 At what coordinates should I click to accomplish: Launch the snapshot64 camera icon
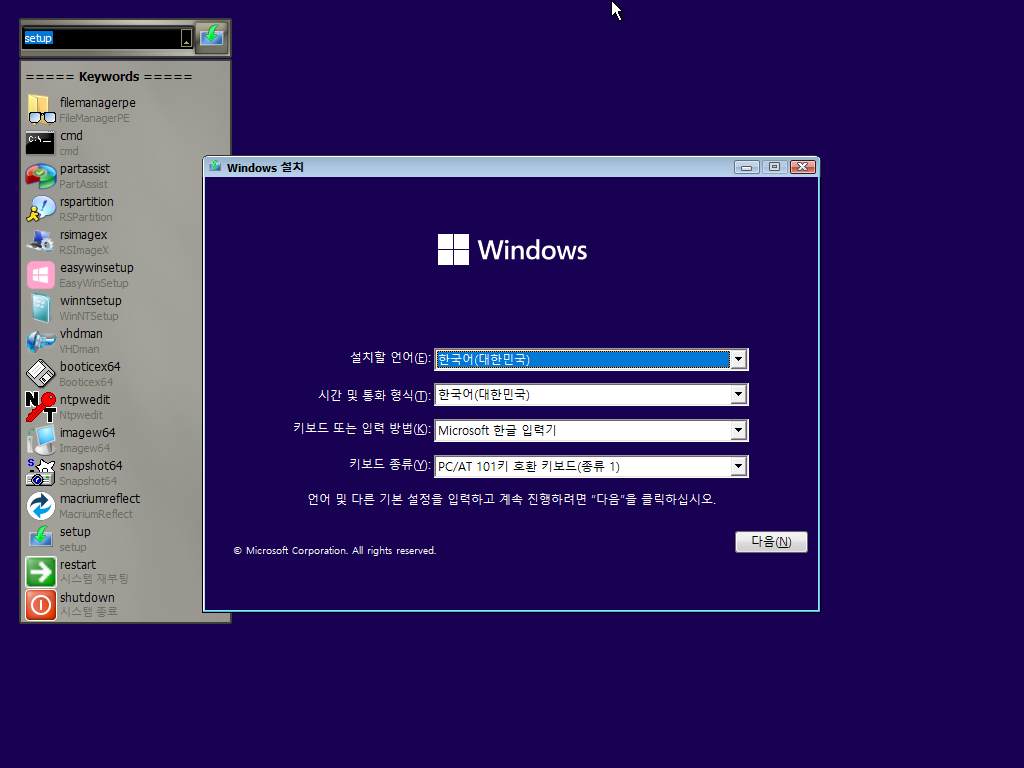[x=40, y=473]
